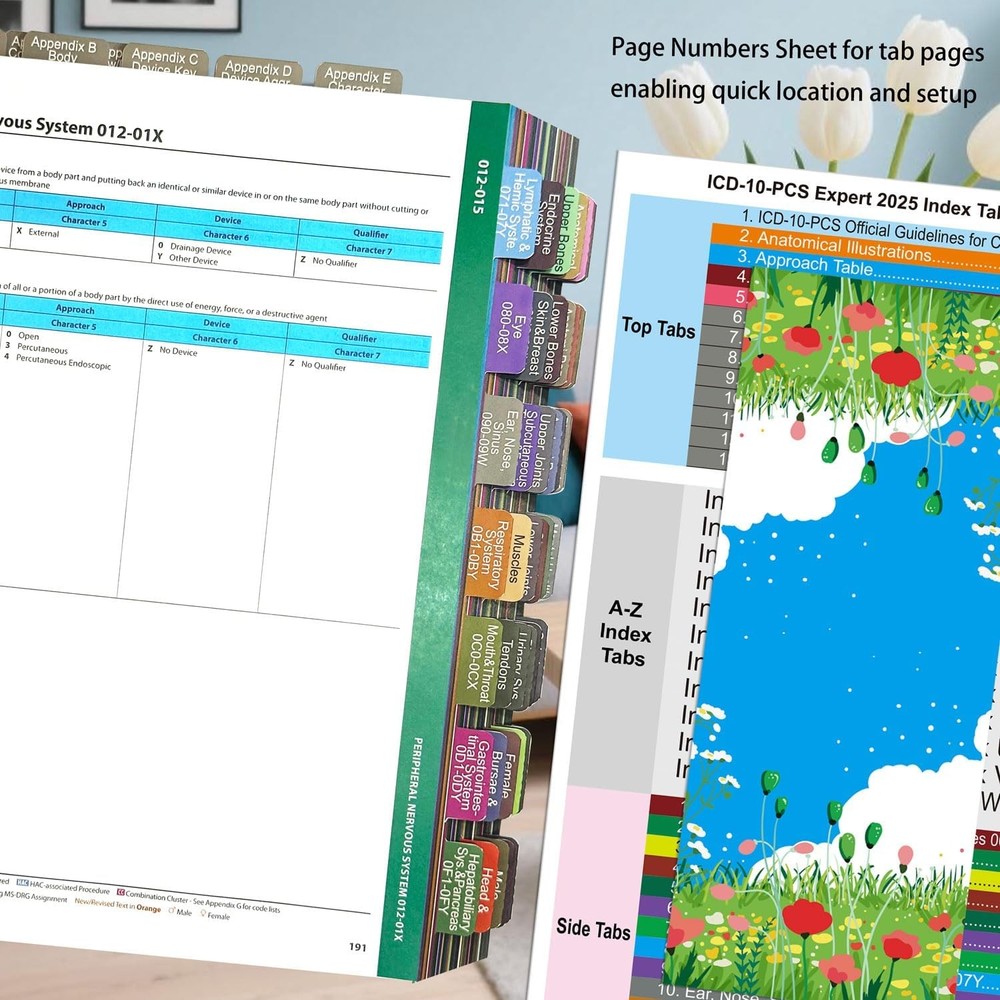Click the 'A-Z Index Tabs' section label

point(625,633)
